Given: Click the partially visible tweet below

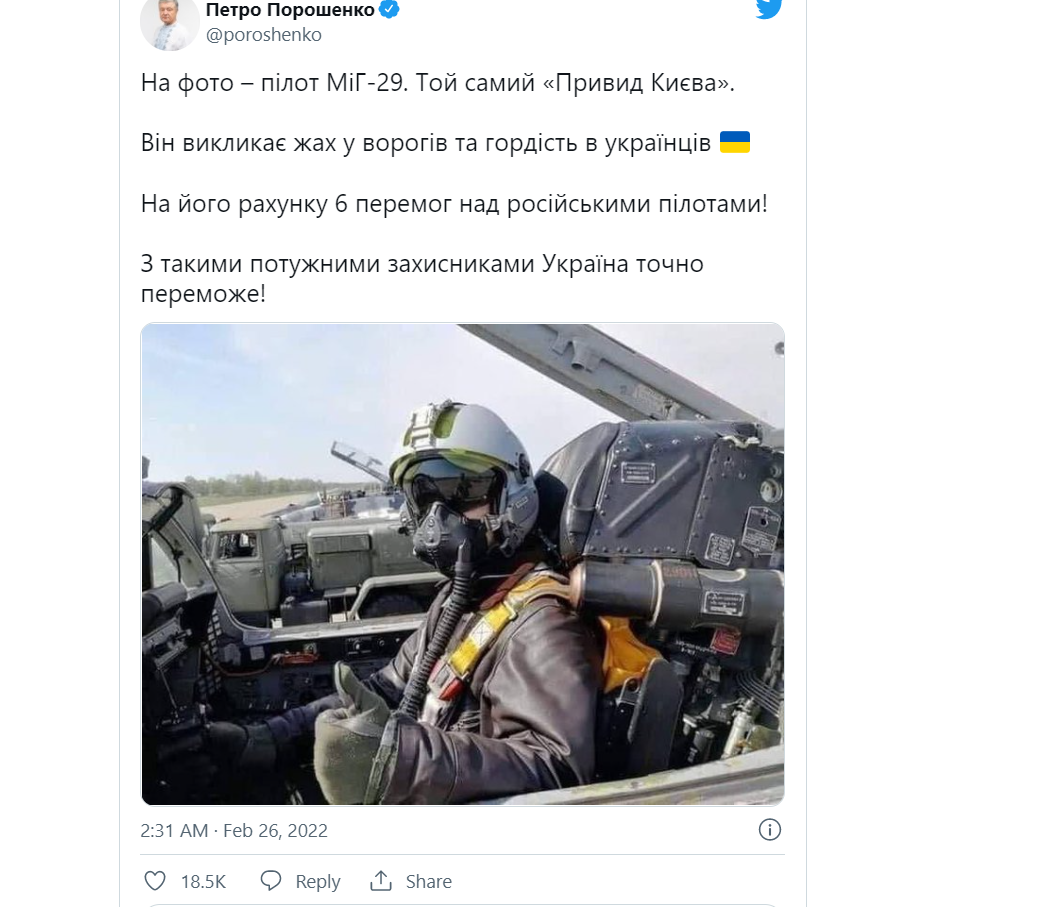Looking at the screenshot, I should 462,903.
